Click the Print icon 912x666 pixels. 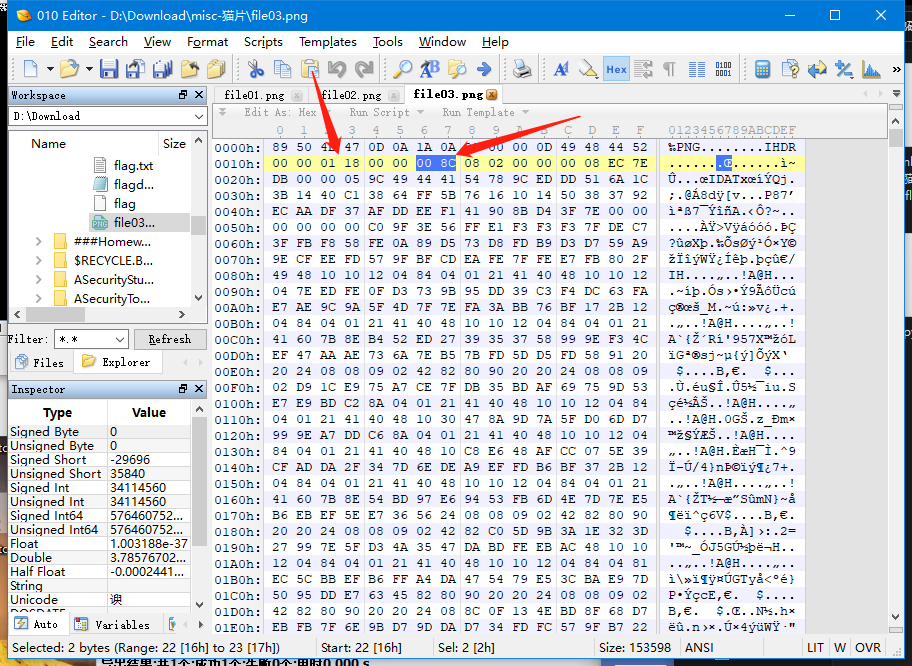(x=522, y=69)
